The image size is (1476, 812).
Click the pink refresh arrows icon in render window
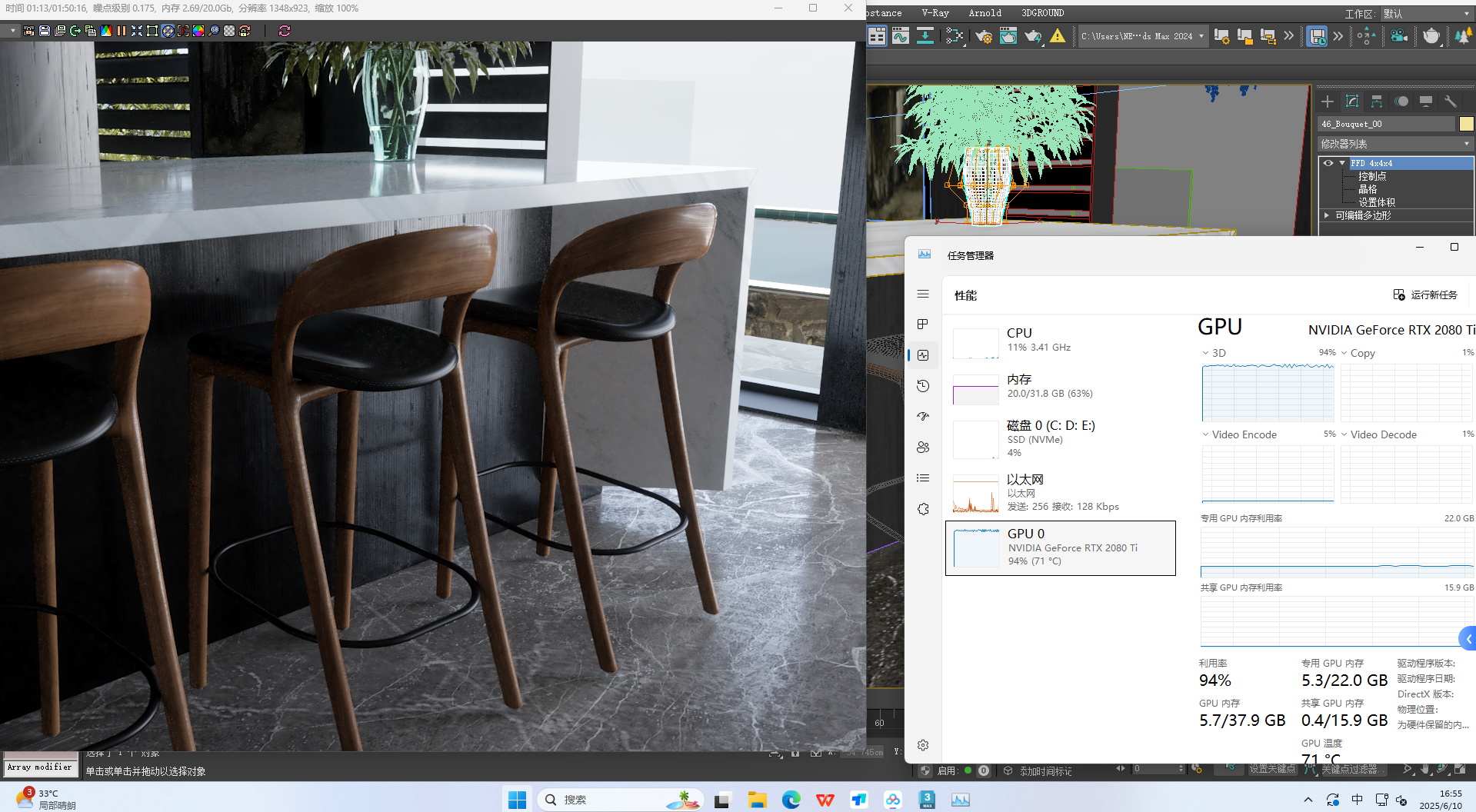(285, 31)
